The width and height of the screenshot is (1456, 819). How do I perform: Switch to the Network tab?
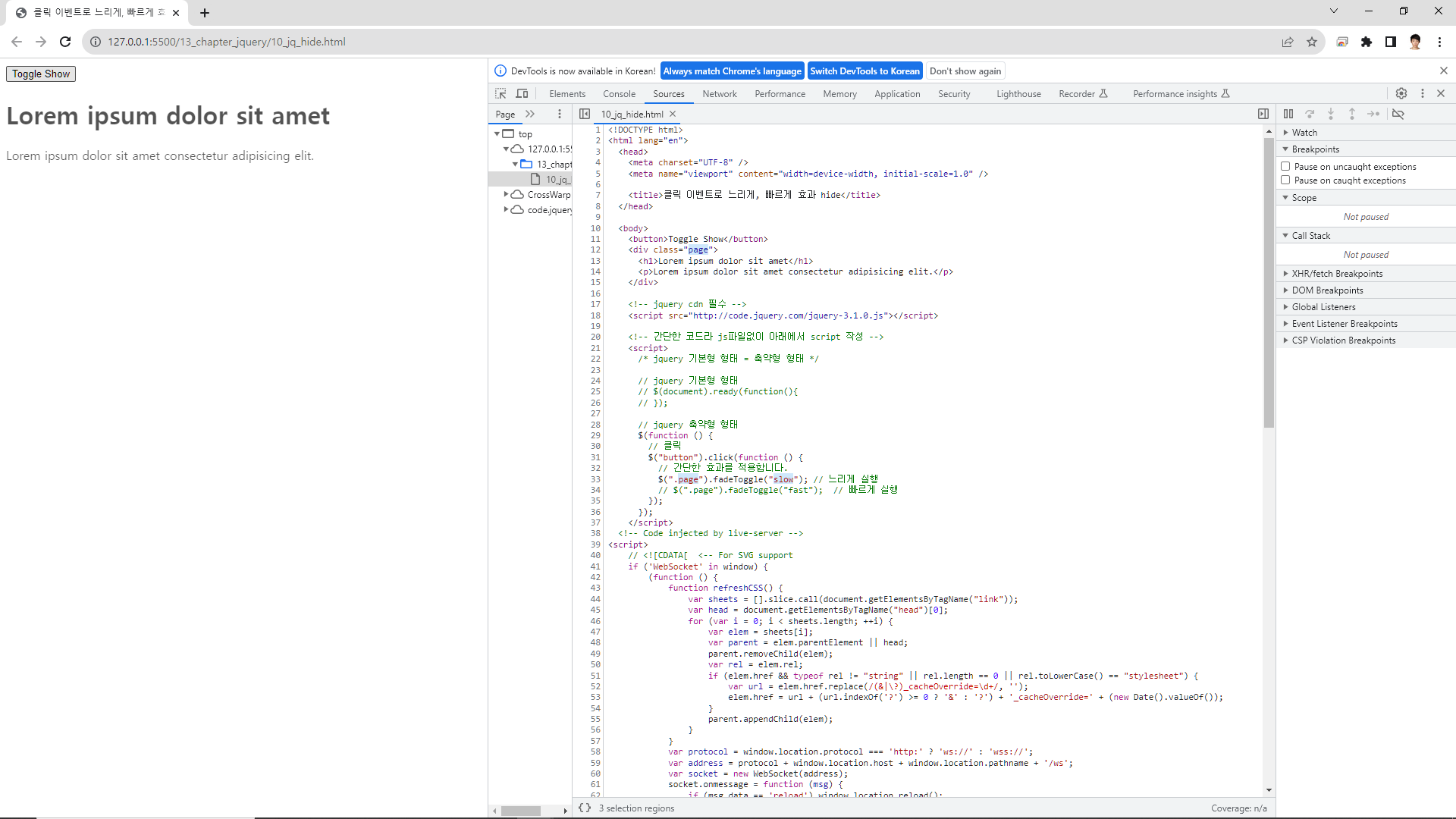[719, 94]
